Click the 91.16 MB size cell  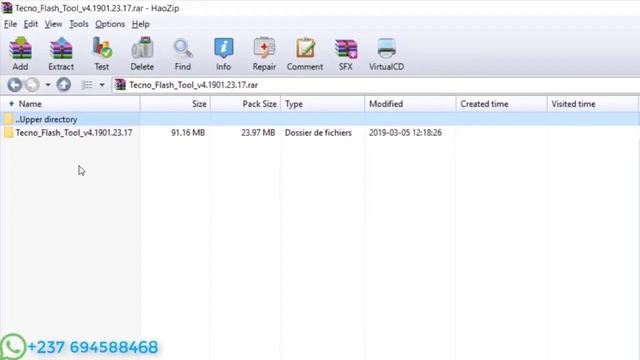(188, 133)
